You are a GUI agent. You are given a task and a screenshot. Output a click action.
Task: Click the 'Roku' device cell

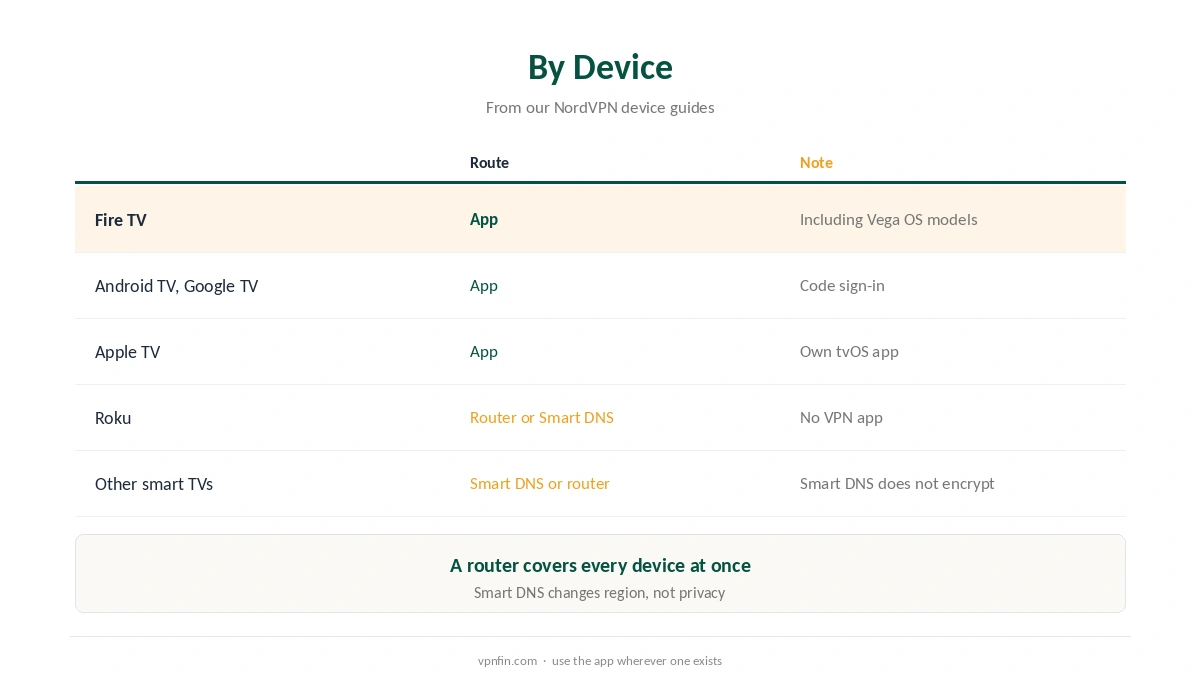(x=113, y=418)
